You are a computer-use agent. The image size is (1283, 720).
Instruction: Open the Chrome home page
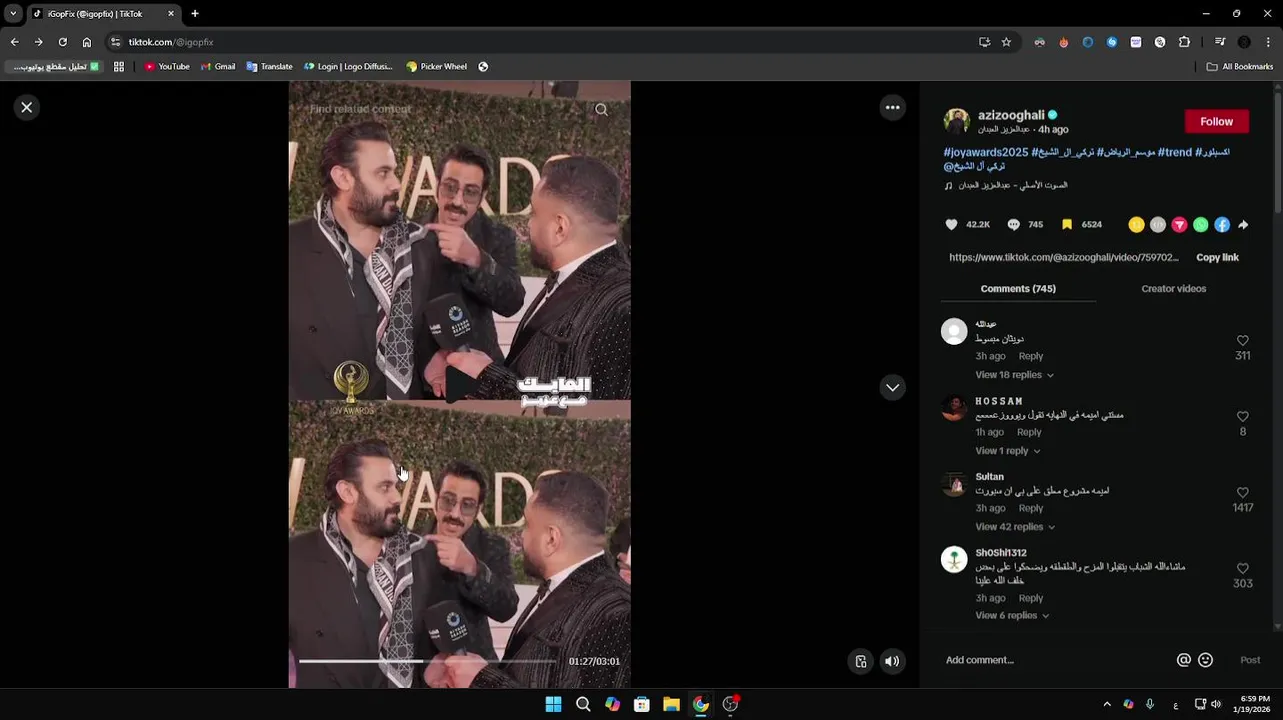(x=87, y=42)
